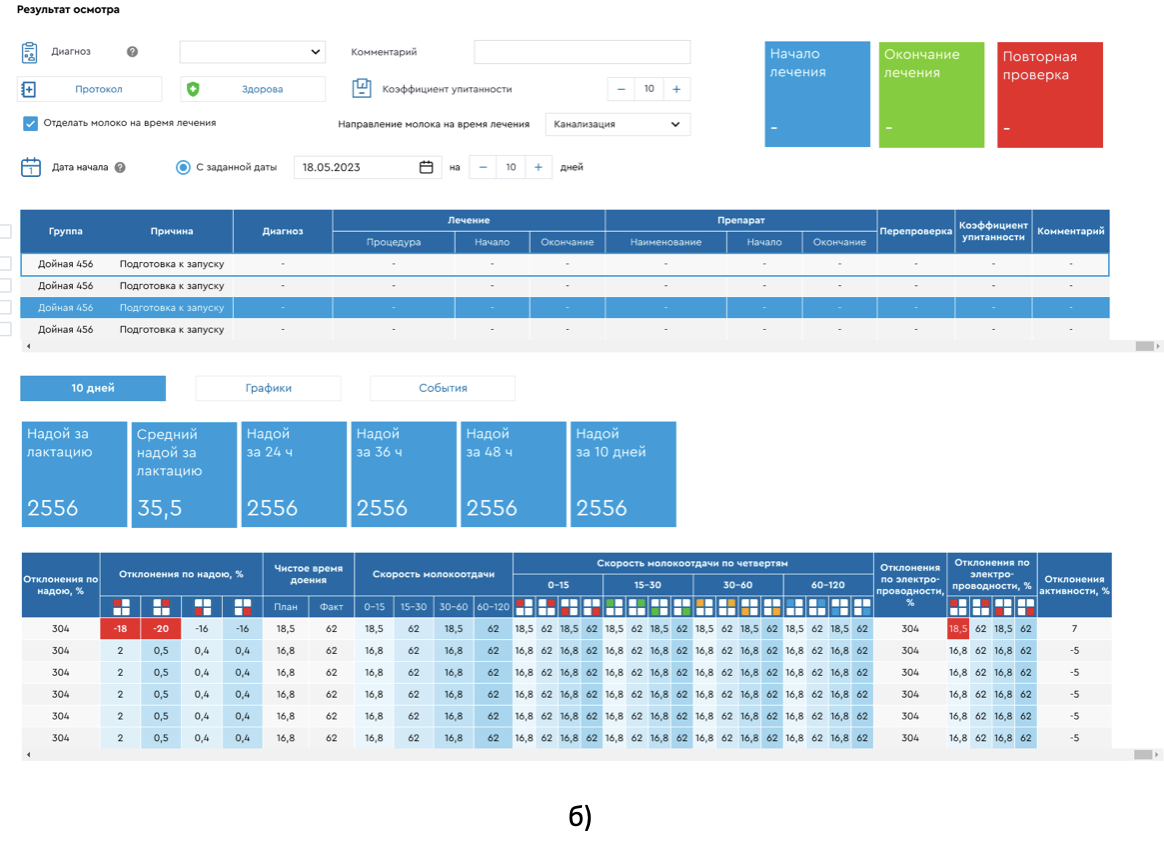
Task: Switch to the 10 дней tab
Action: point(93,388)
